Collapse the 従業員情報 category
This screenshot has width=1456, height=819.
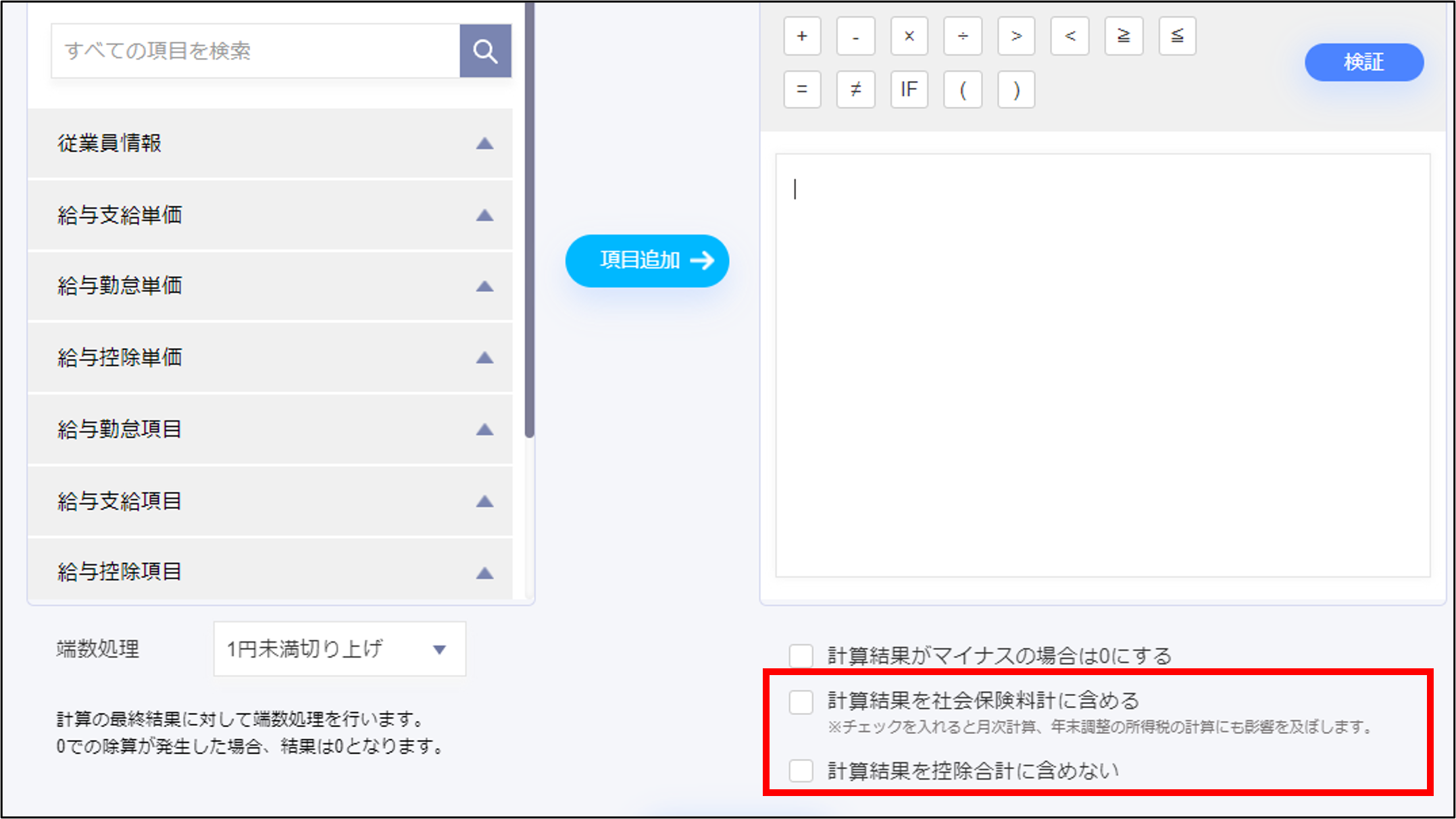pyautogui.click(x=485, y=143)
